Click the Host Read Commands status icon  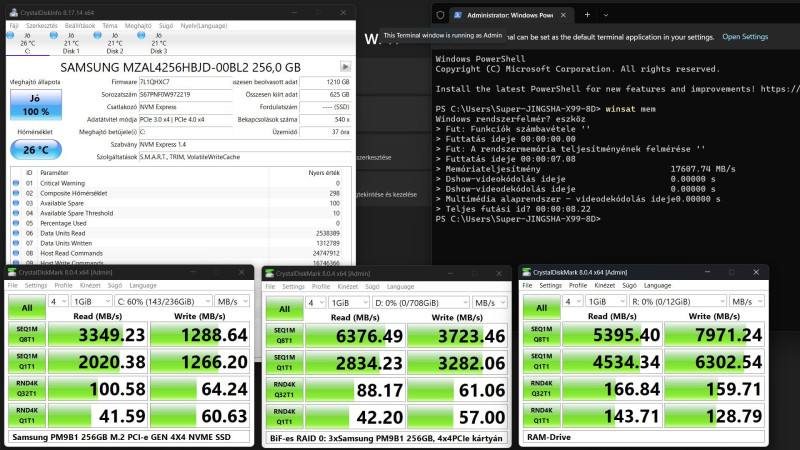(x=16, y=253)
